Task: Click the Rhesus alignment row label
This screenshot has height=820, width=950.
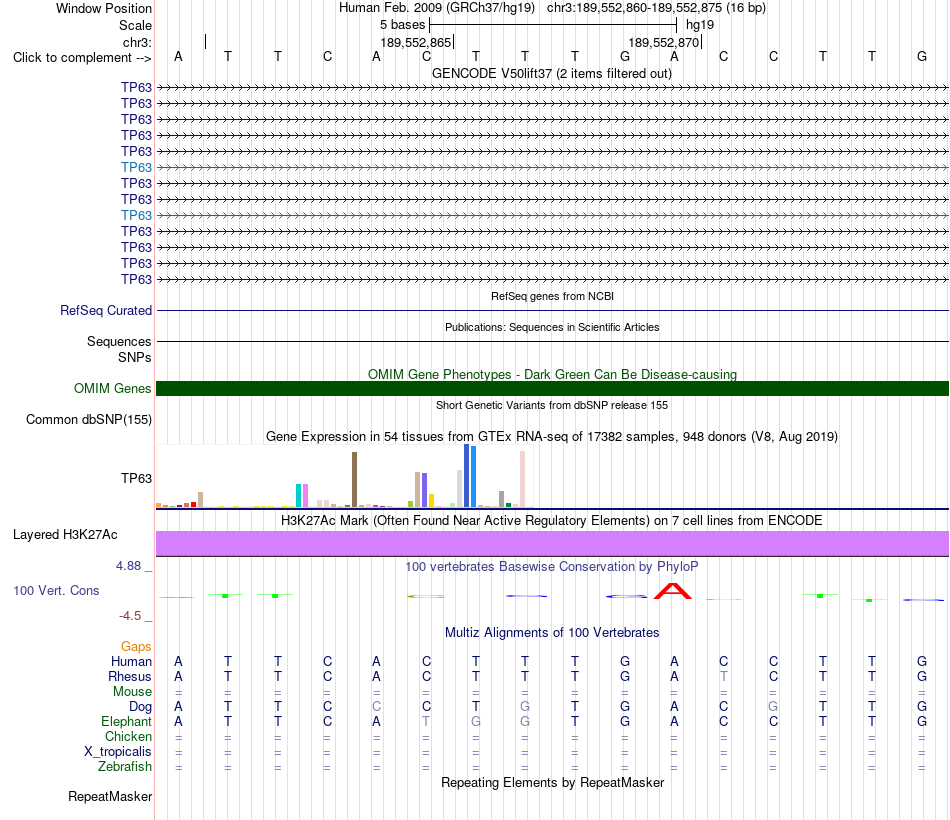Action: (x=130, y=676)
